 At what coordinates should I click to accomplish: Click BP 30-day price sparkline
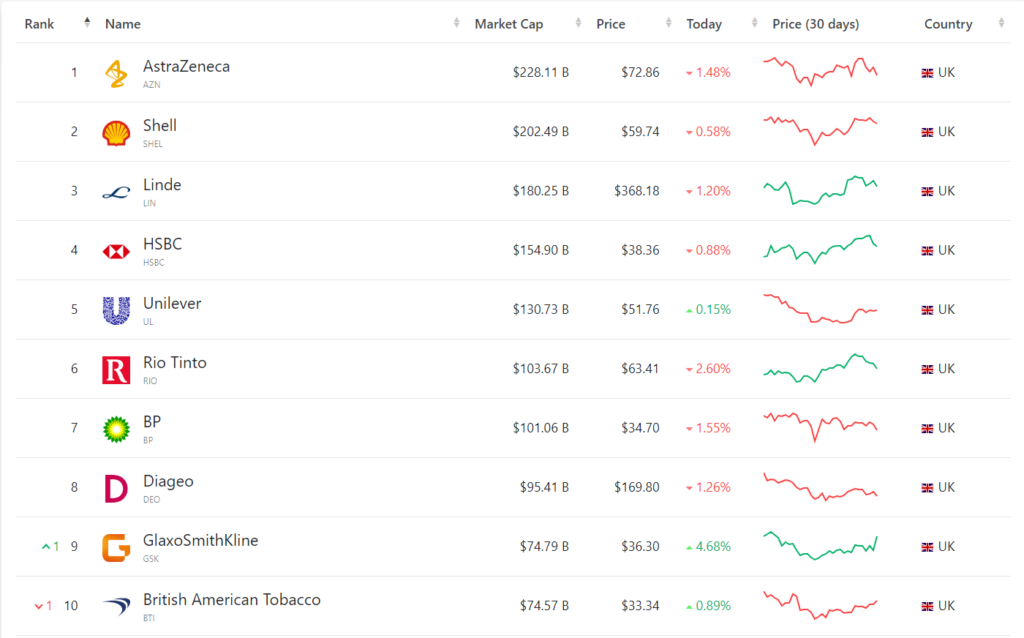(820, 428)
